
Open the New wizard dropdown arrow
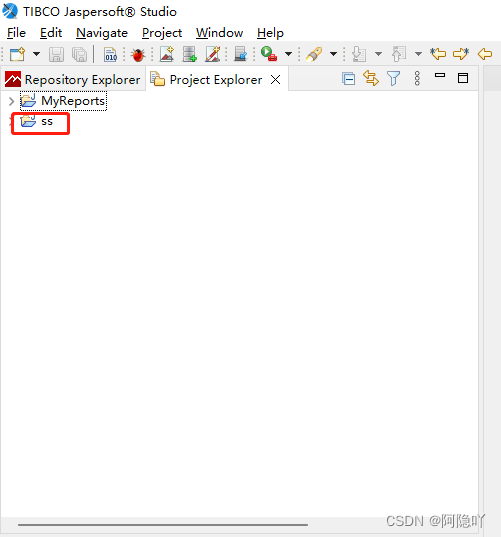[36, 54]
